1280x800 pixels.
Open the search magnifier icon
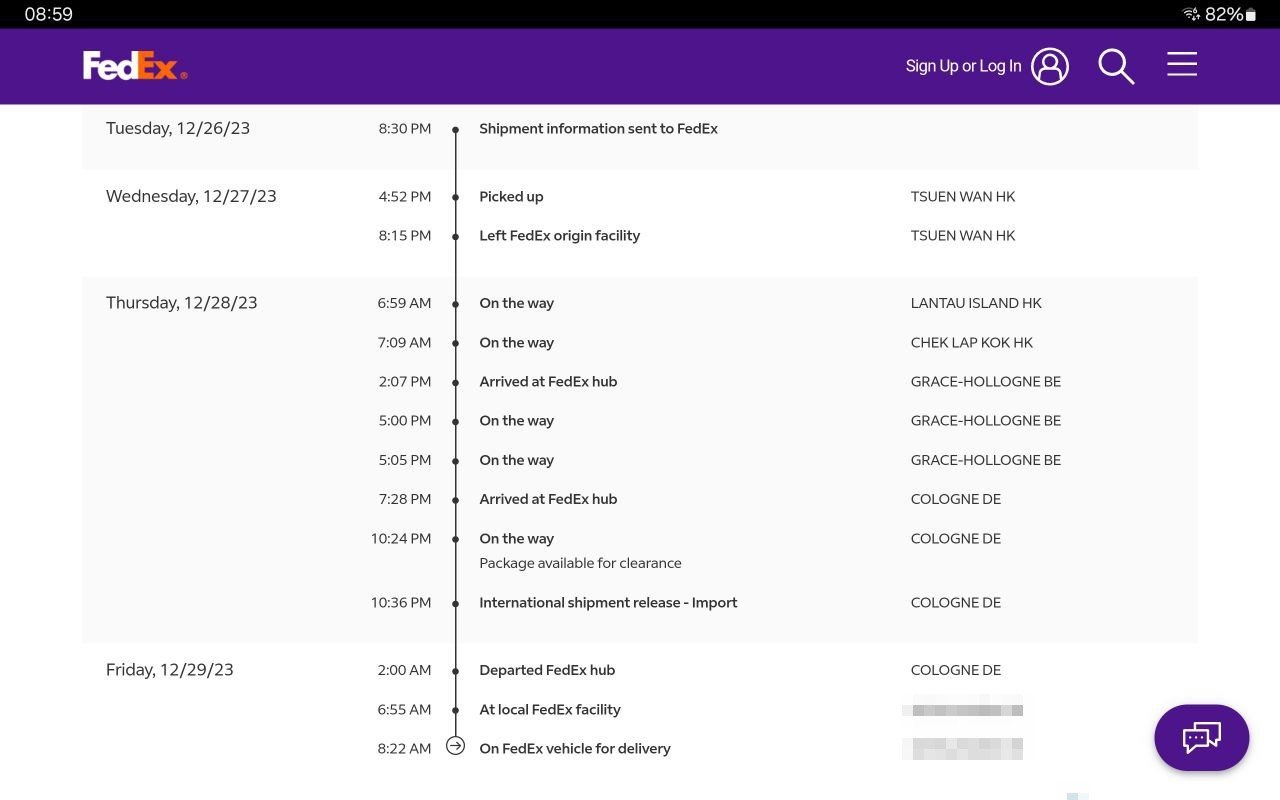(x=1116, y=66)
